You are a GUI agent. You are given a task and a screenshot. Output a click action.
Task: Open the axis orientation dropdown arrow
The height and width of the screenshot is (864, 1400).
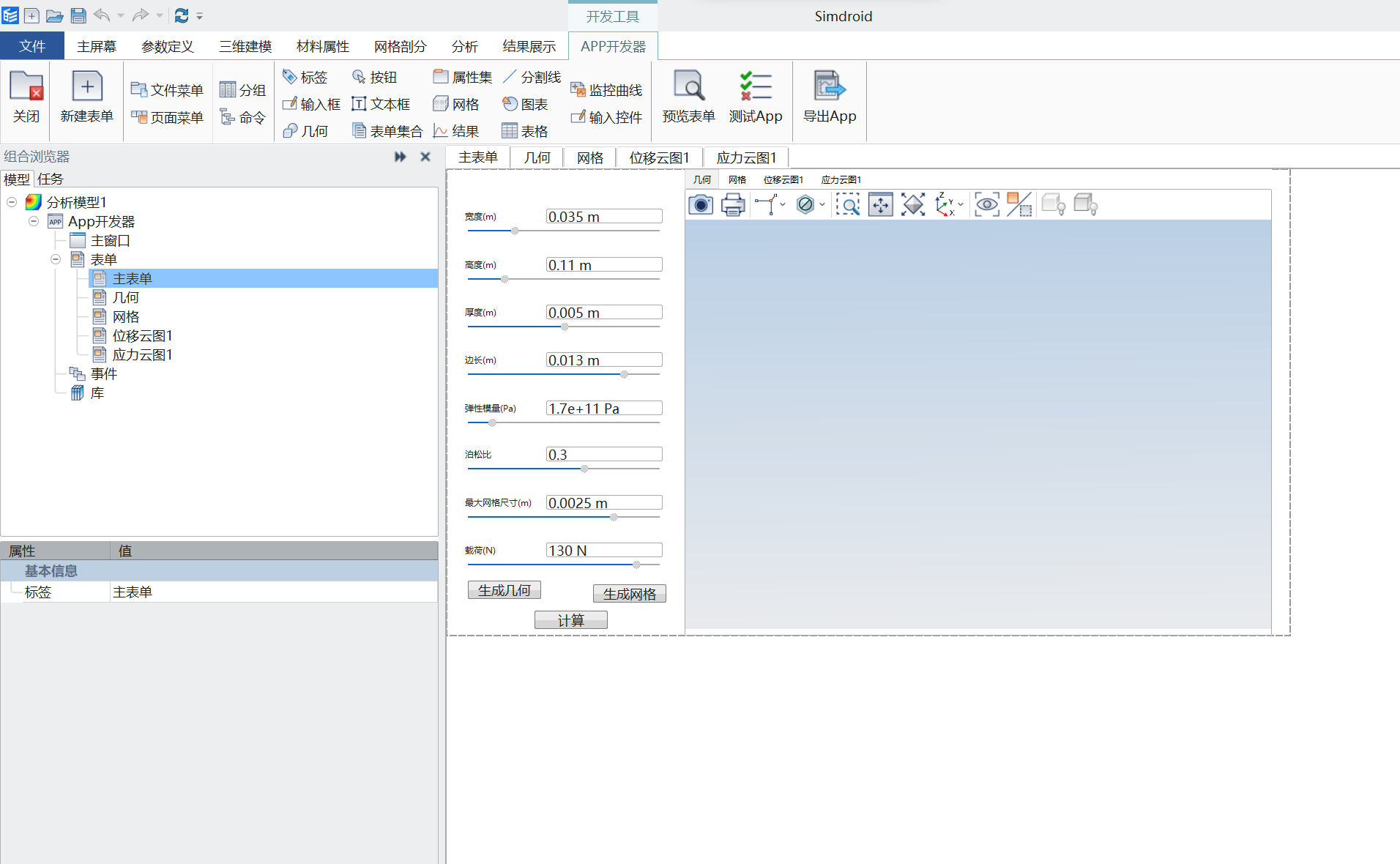pos(961,205)
